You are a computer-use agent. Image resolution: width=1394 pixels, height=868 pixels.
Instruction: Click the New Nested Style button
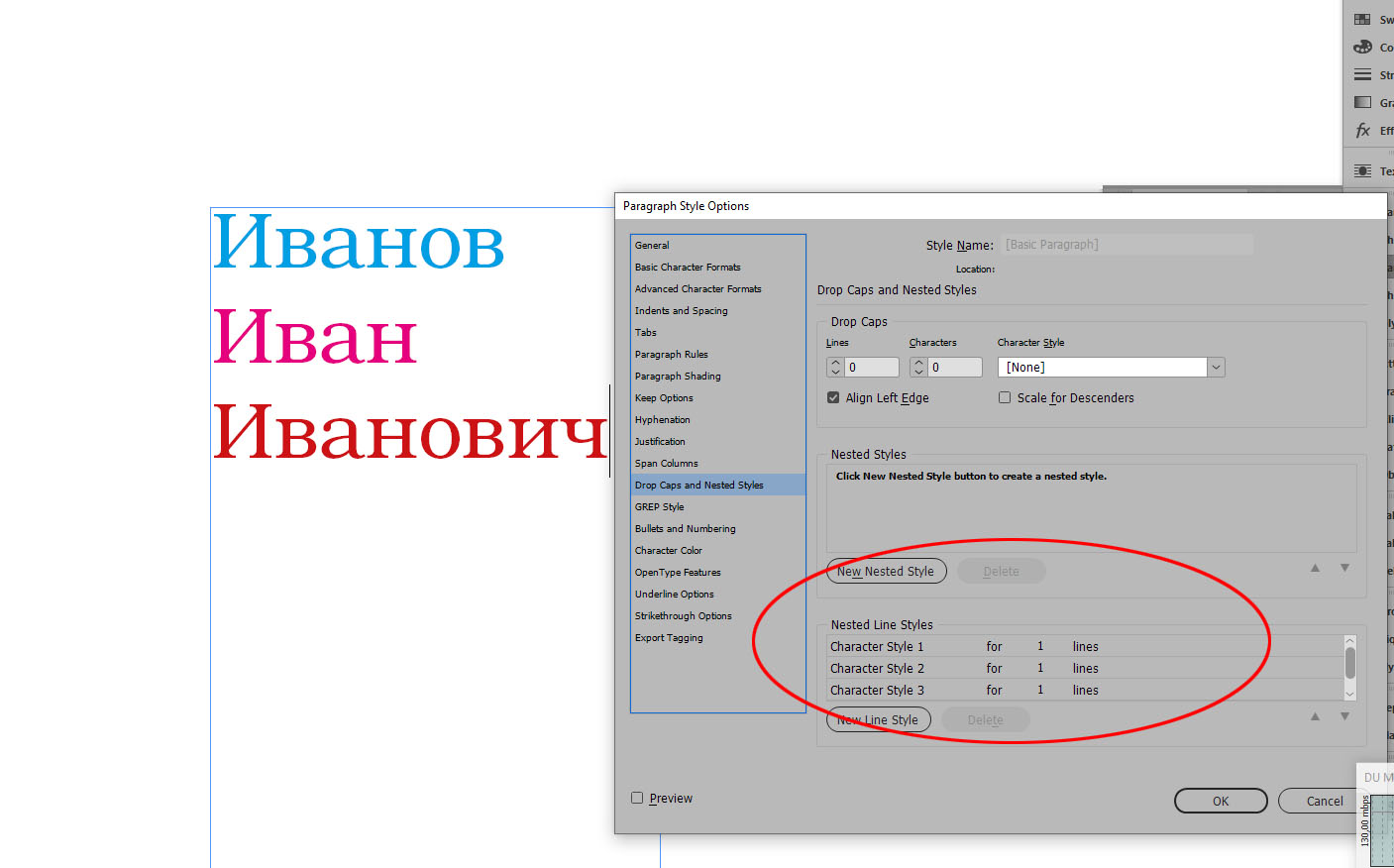tap(886, 571)
